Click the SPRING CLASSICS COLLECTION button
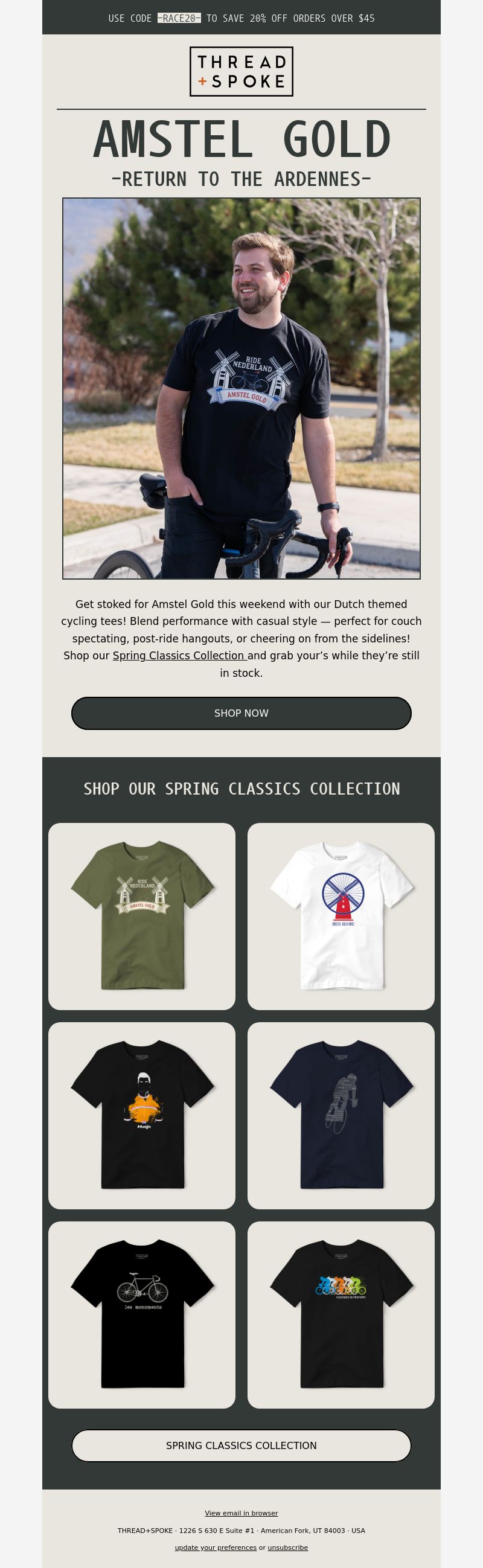Screen dimensions: 483x1568 (241, 1445)
